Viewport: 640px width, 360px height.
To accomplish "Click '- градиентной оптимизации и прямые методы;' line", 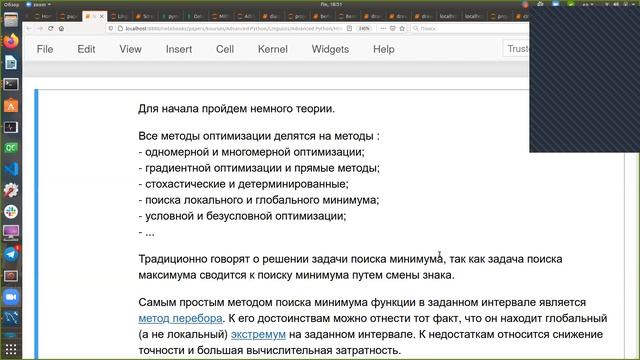I will pyautogui.click(x=259, y=168).
